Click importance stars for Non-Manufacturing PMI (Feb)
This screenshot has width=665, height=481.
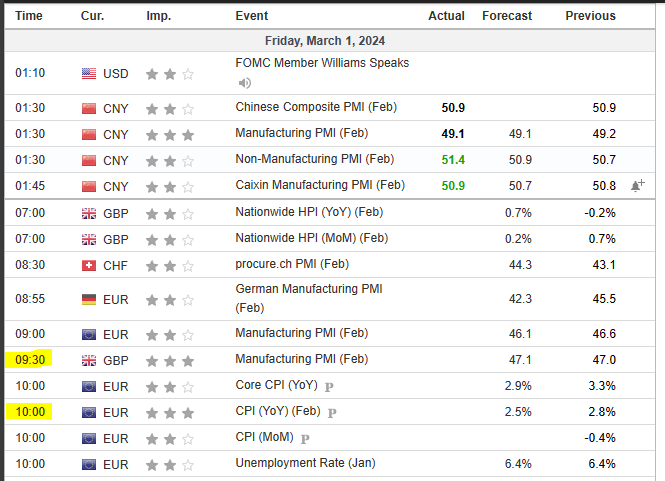point(169,159)
